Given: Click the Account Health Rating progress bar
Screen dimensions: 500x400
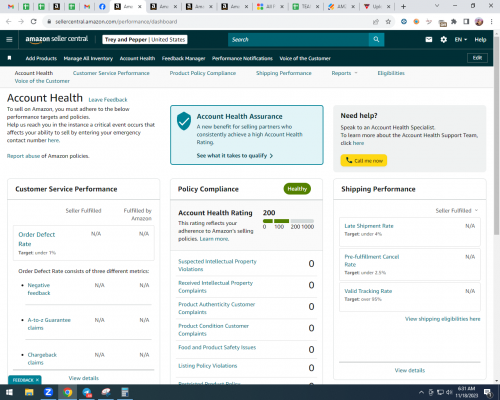Looking at the screenshot, I should [x=288, y=221].
